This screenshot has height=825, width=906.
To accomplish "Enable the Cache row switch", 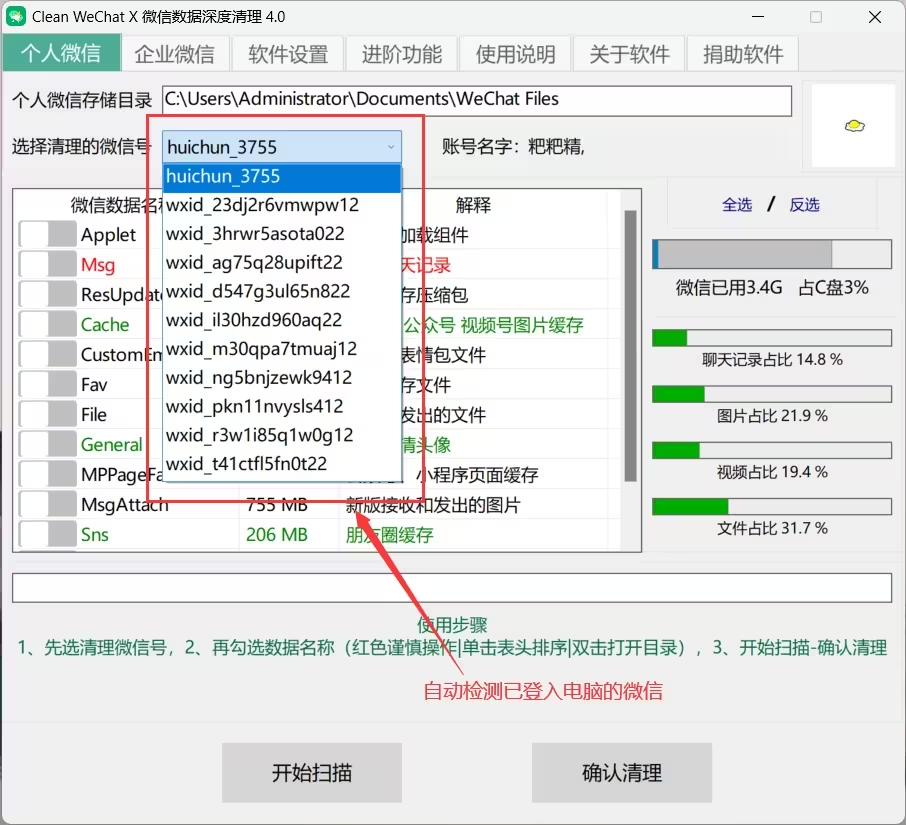I will tap(47, 325).
